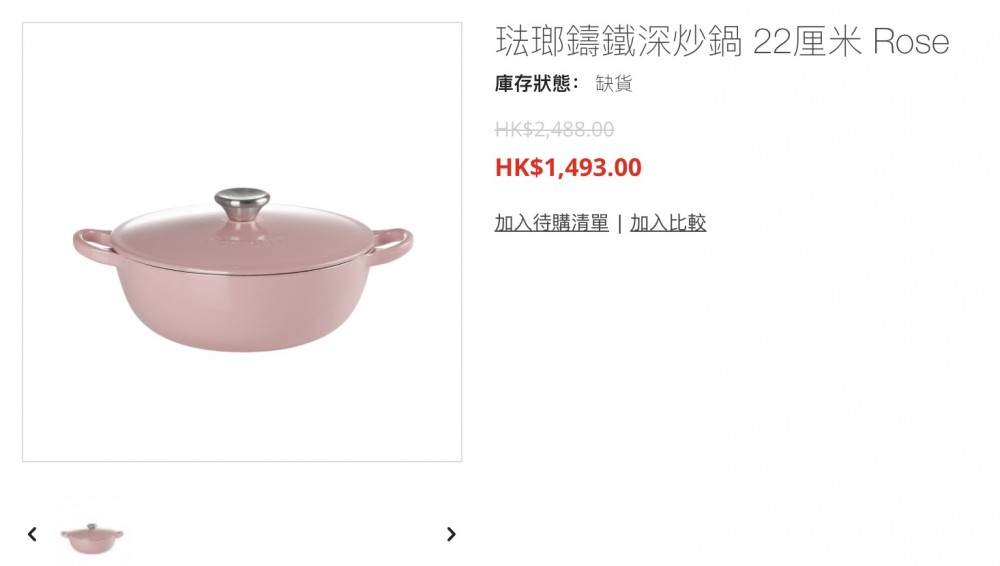Click the pot's right handle in the image
Image resolution: width=1000 pixels, height=566 pixels.
point(391,246)
